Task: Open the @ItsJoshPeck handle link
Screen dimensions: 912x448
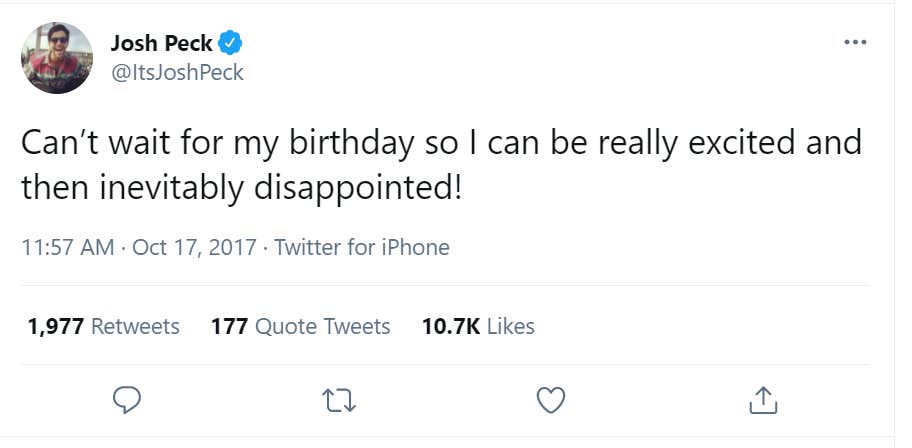Action: tap(176, 73)
